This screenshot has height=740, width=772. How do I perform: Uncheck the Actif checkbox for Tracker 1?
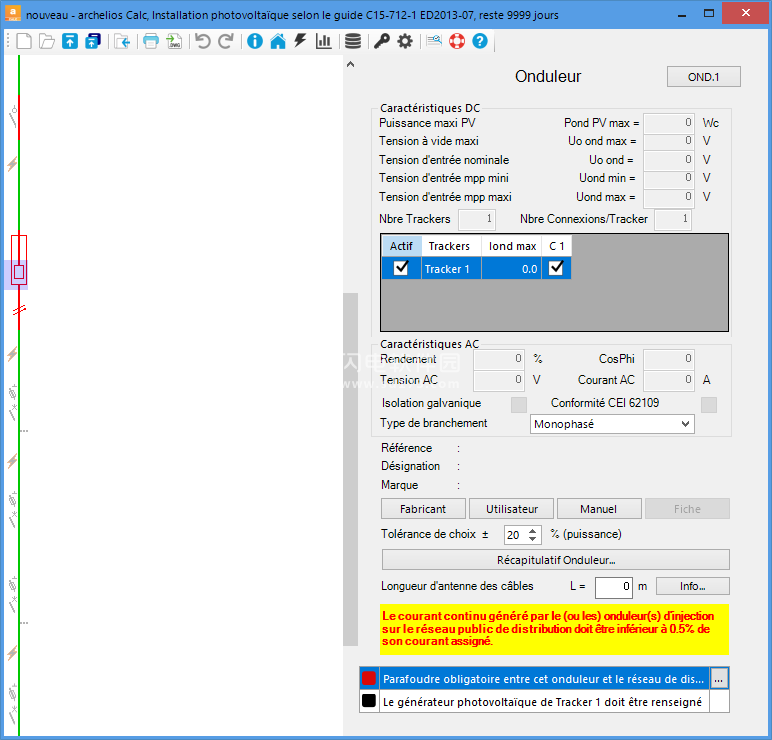tap(401, 268)
